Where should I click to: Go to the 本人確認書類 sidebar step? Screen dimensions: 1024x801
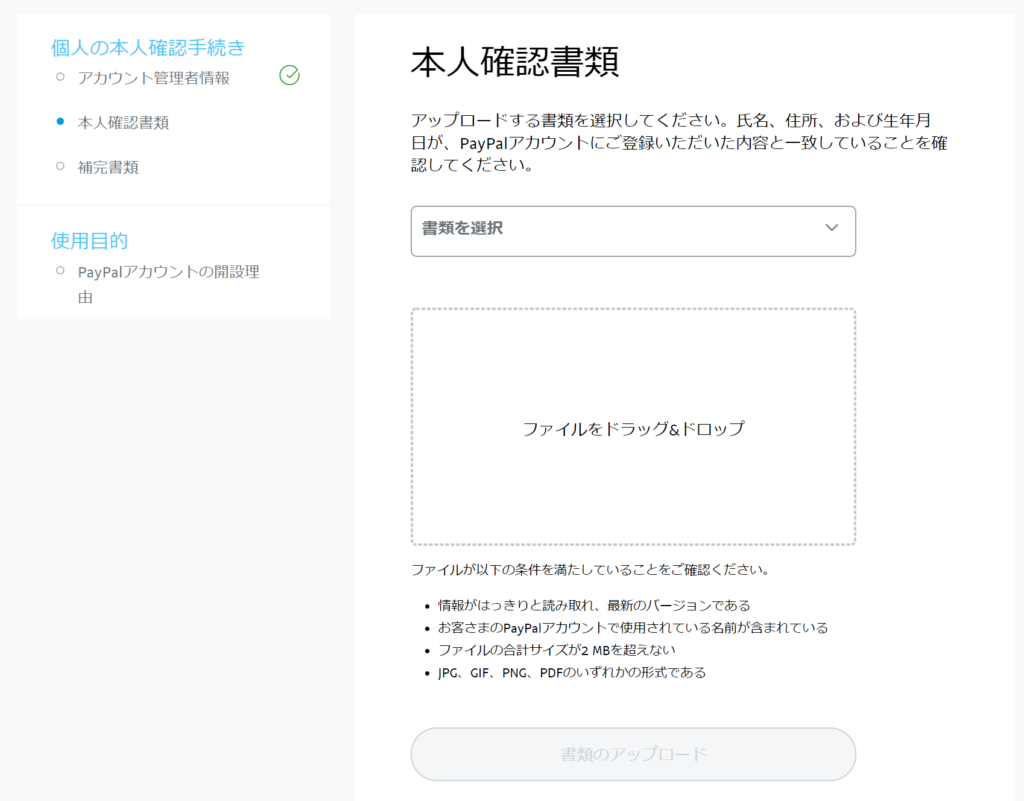click(123, 123)
